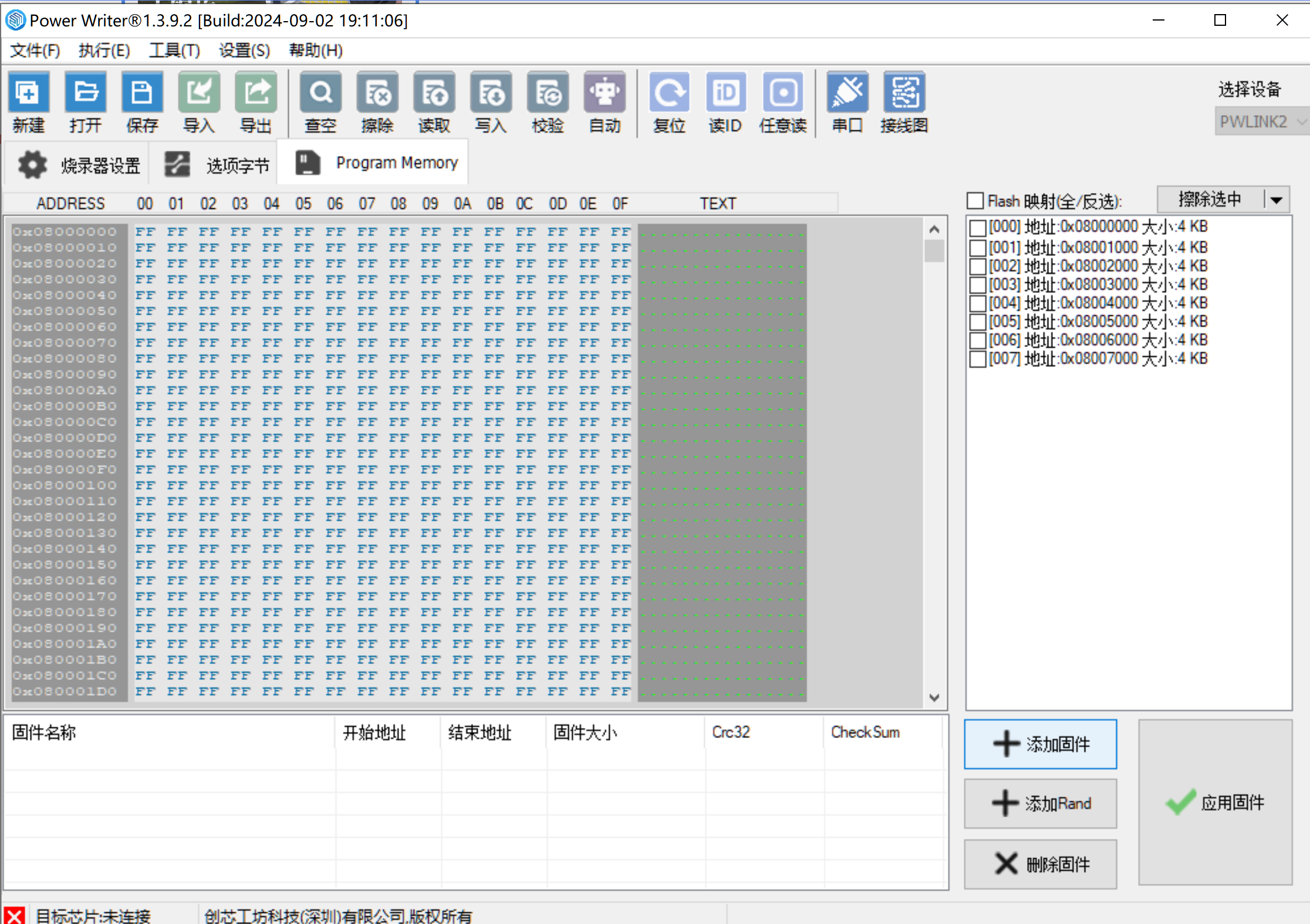Open the 串口 serial port tool

click(x=848, y=93)
